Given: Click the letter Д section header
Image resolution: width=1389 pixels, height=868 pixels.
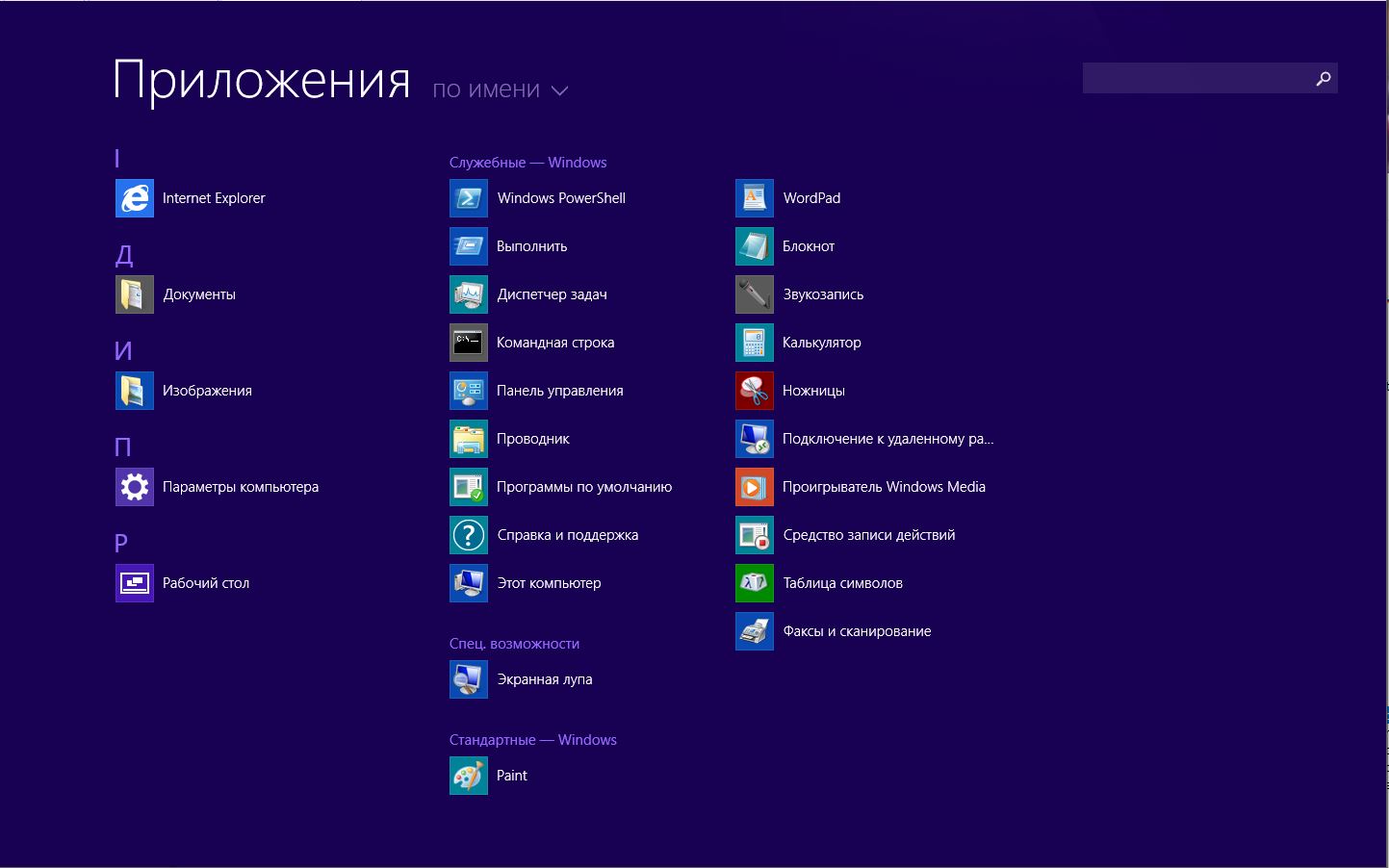Looking at the screenshot, I should tap(124, 255).
